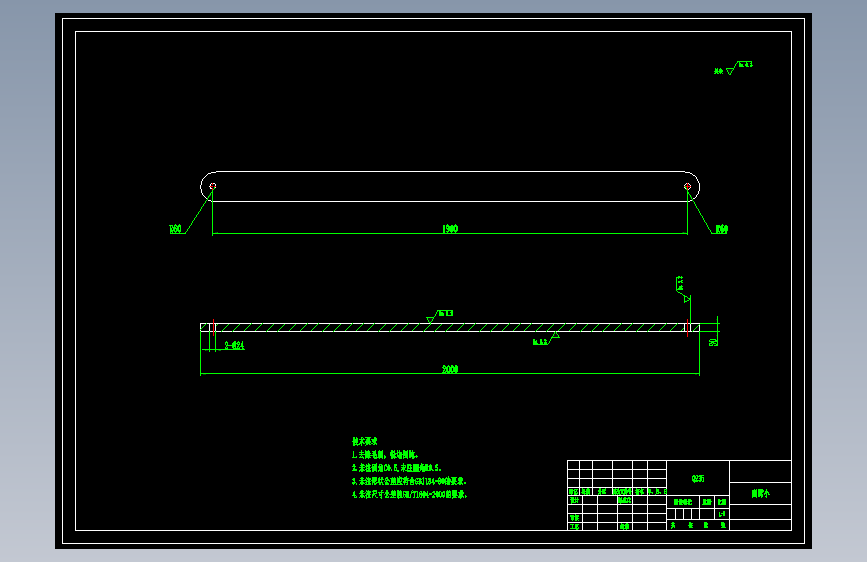Click the technical requirements heading text
Screen dimensions: 867x562
click(x=365, y=441)
